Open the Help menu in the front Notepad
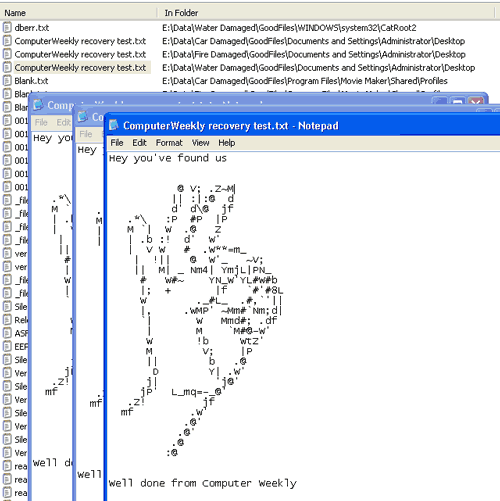Screen dimensions: 500x501 click(227, 143)
